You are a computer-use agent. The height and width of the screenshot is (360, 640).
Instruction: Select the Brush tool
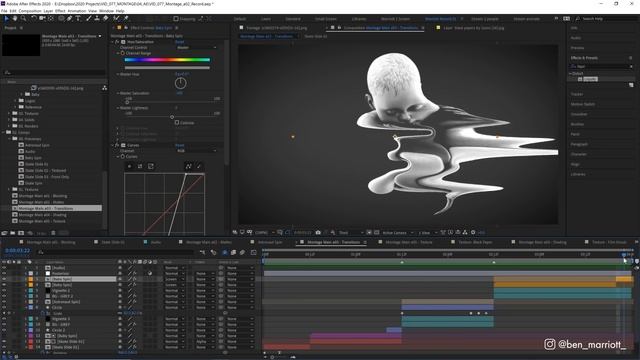click(x=89, y=18)
